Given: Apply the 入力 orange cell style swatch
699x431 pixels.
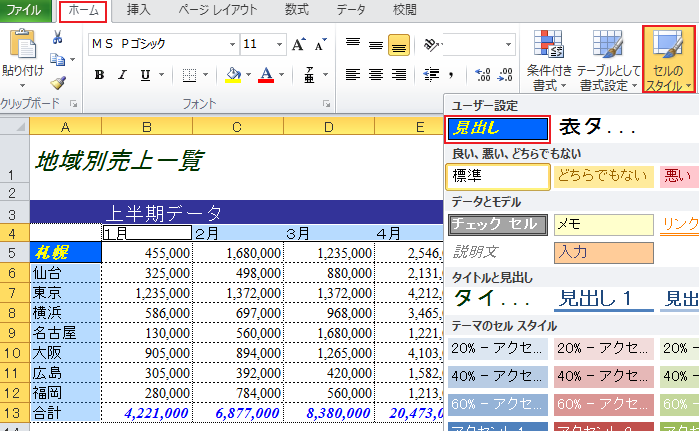Looking at the screenshot, I should (604, 251).
